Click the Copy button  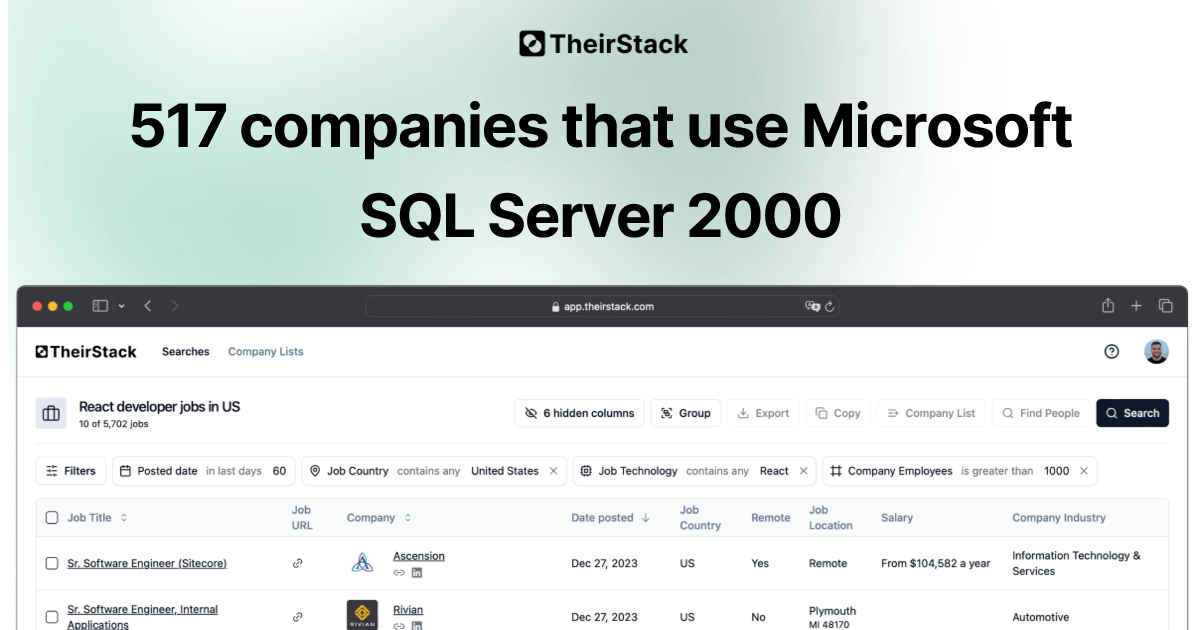(837, 413)
